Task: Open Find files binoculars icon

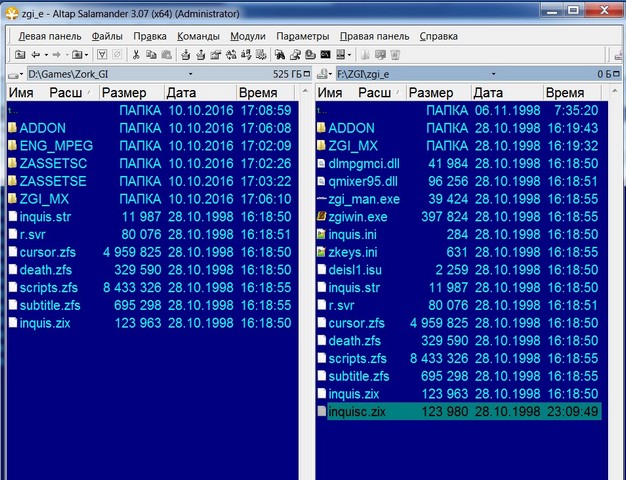Action: 280,55
